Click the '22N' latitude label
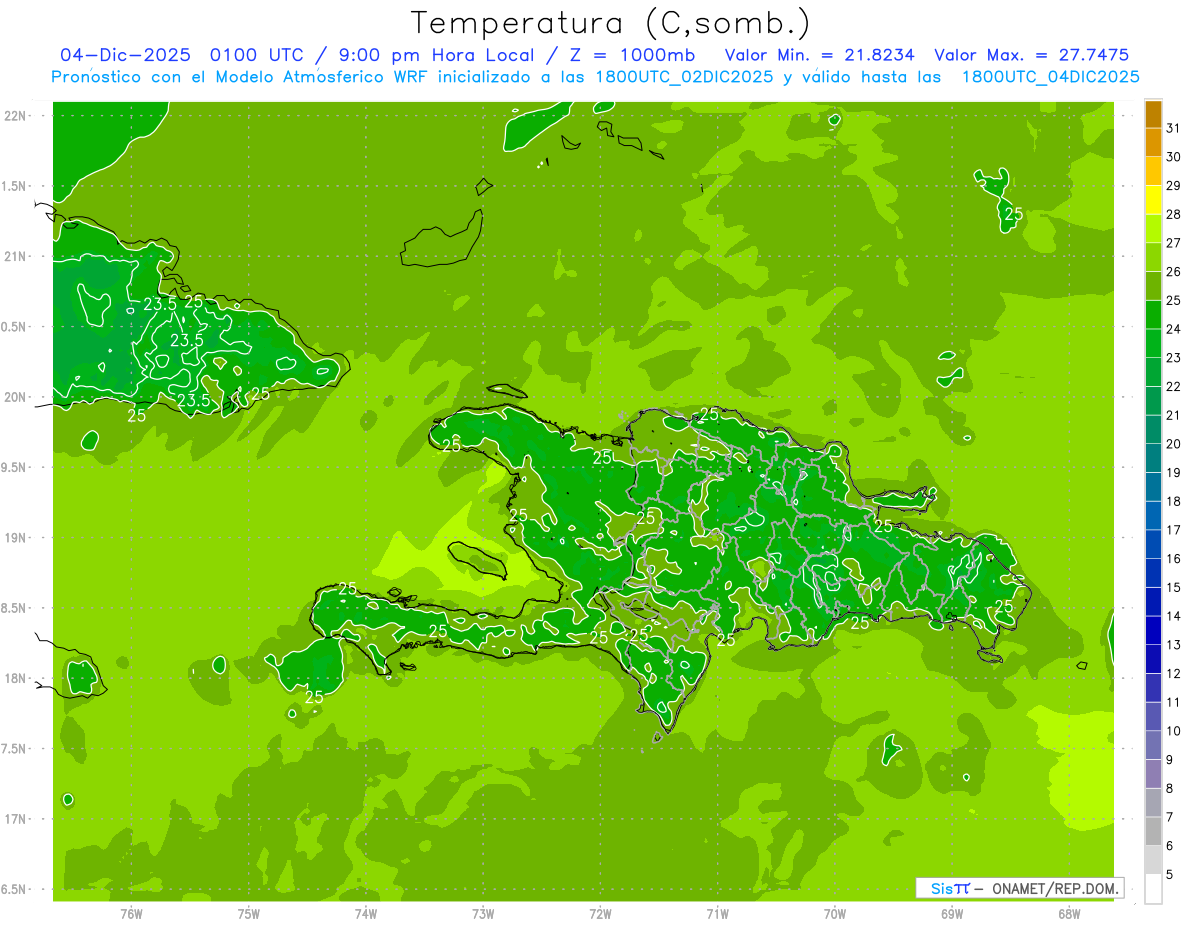 pyautogui.click(x=16, y=116)
